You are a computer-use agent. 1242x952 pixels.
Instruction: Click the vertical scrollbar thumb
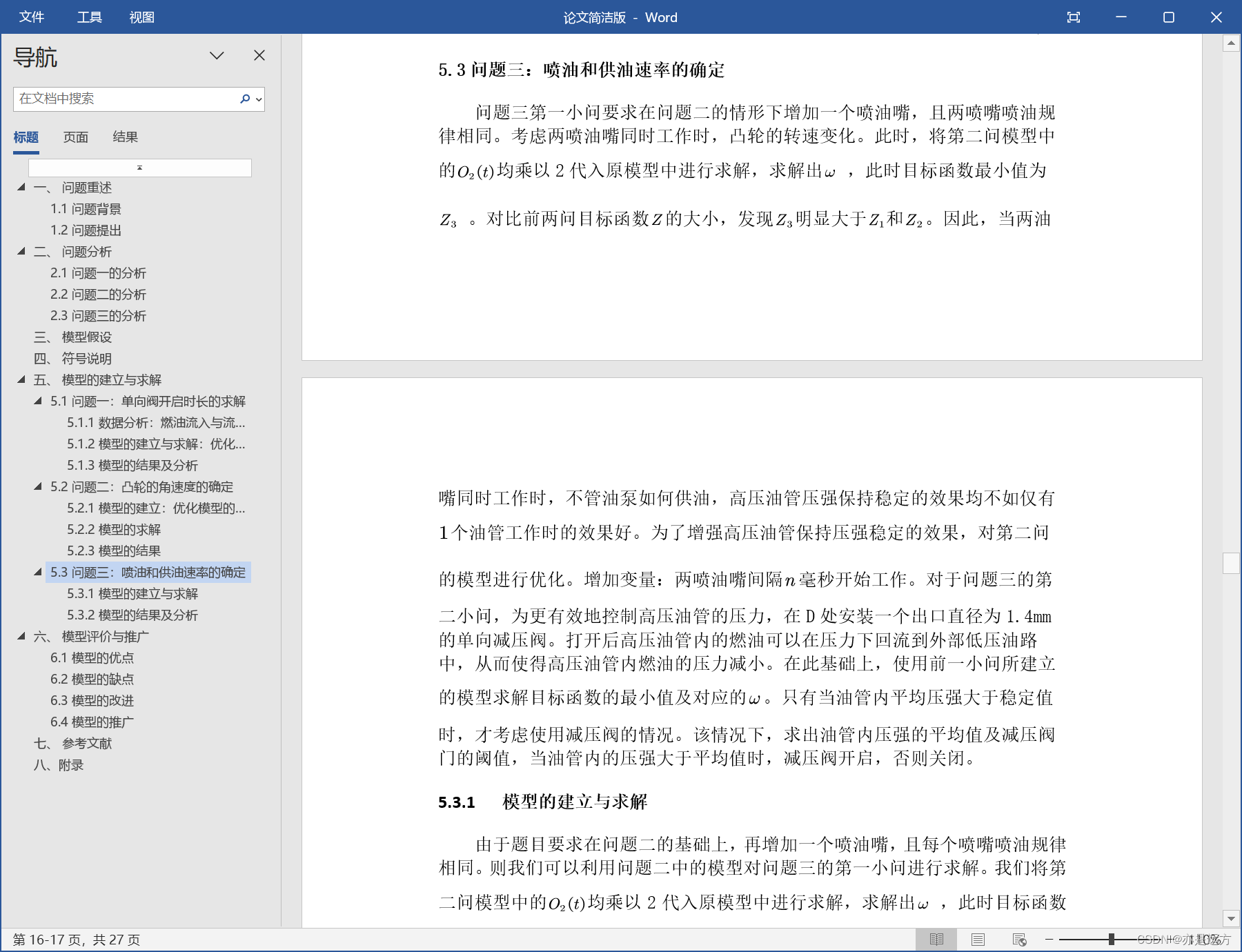1231,563
